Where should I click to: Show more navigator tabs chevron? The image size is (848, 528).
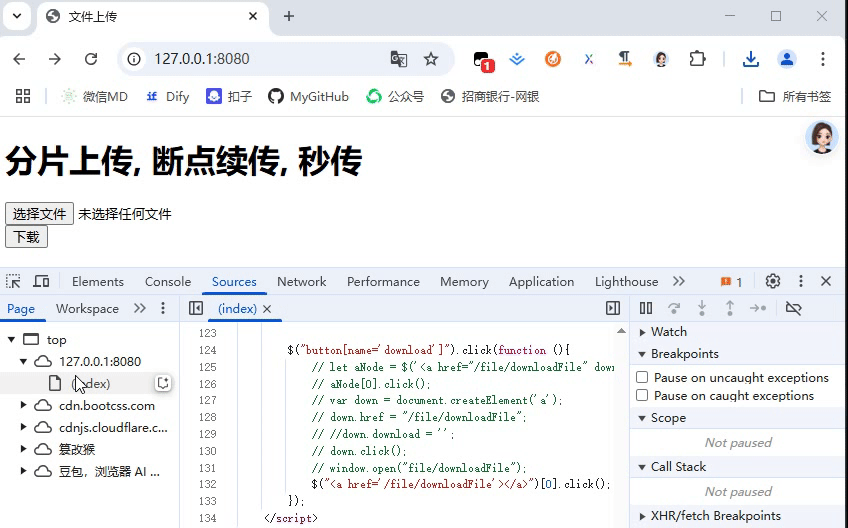pyautogui.click(x=140, y=308)
